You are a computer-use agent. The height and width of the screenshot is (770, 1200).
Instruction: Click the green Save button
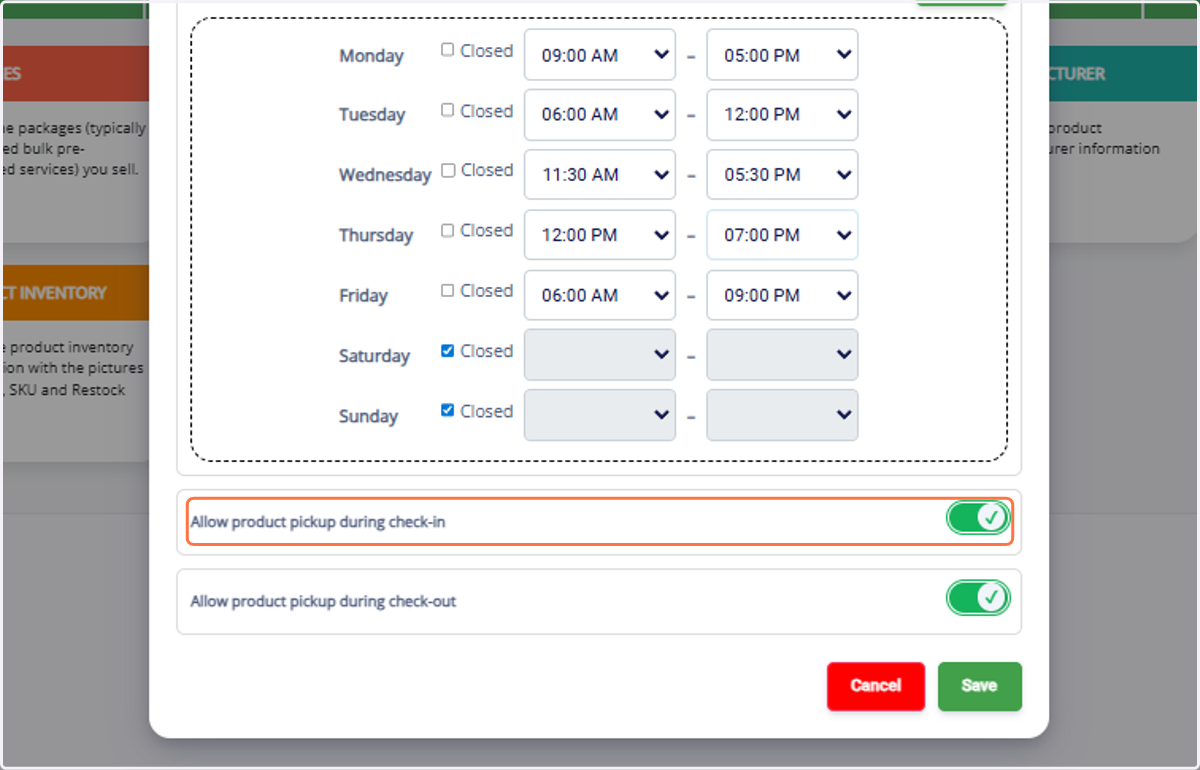980,686
